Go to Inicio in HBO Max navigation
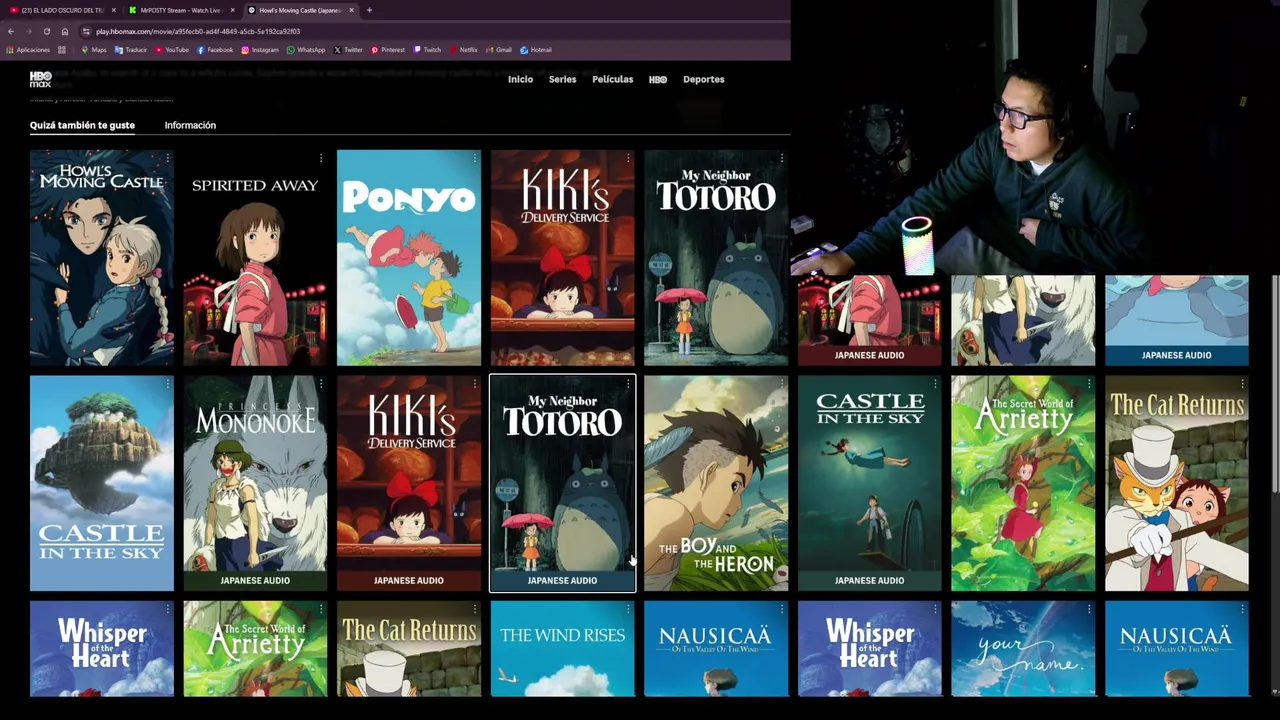 coord(520,79)
